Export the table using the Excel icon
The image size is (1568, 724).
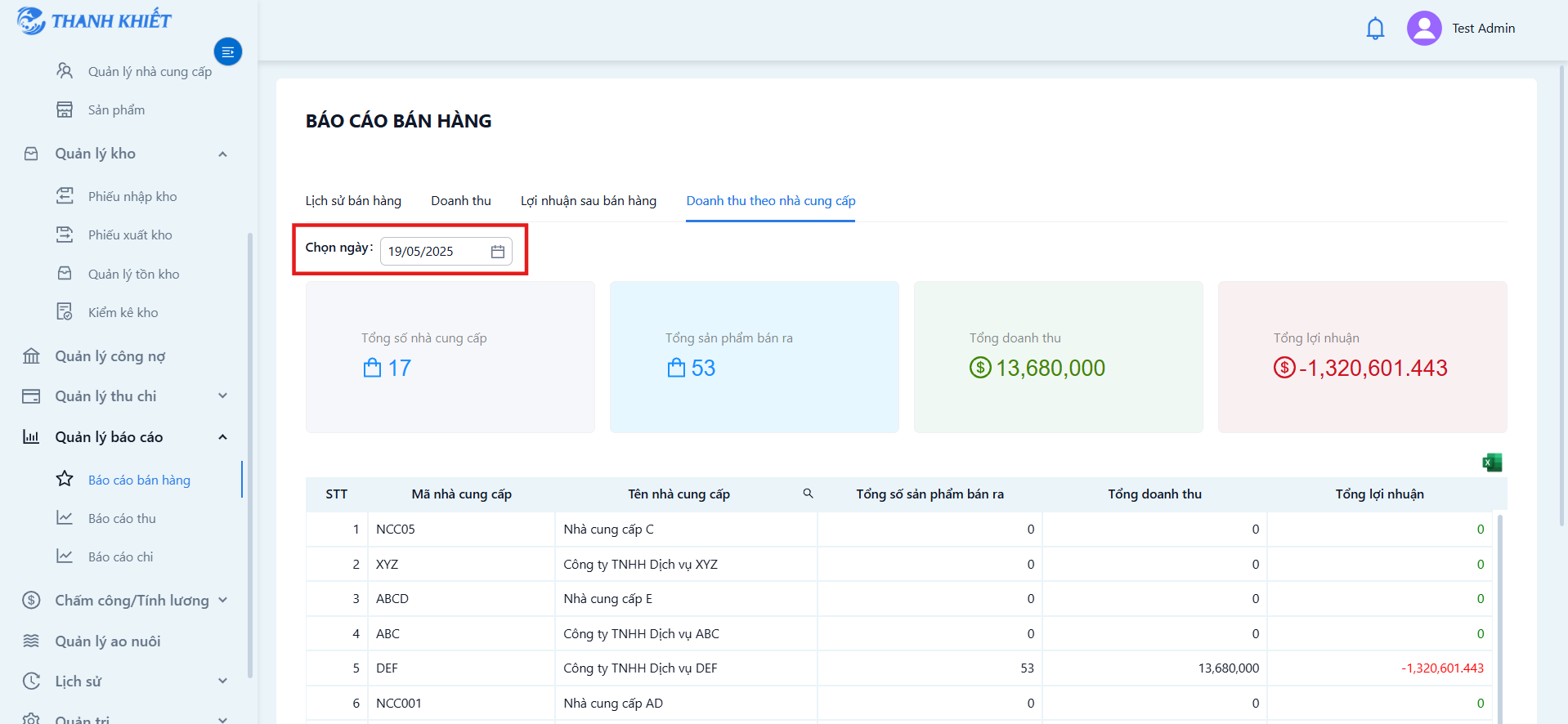coord(1492,463)
